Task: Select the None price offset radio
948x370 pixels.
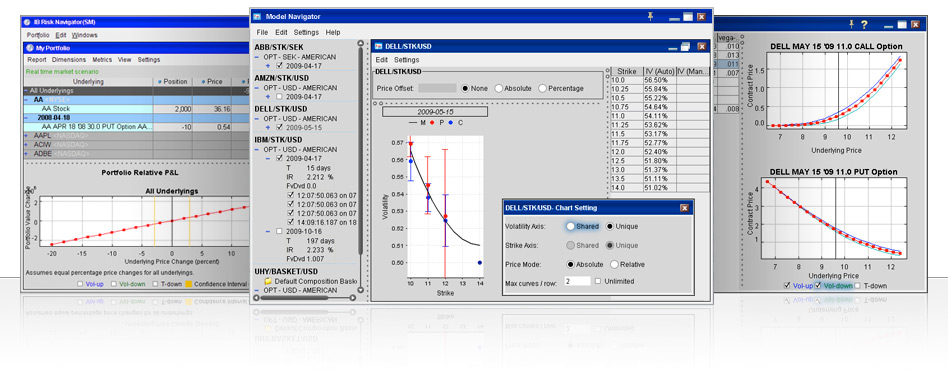Action: coord(465,88)
